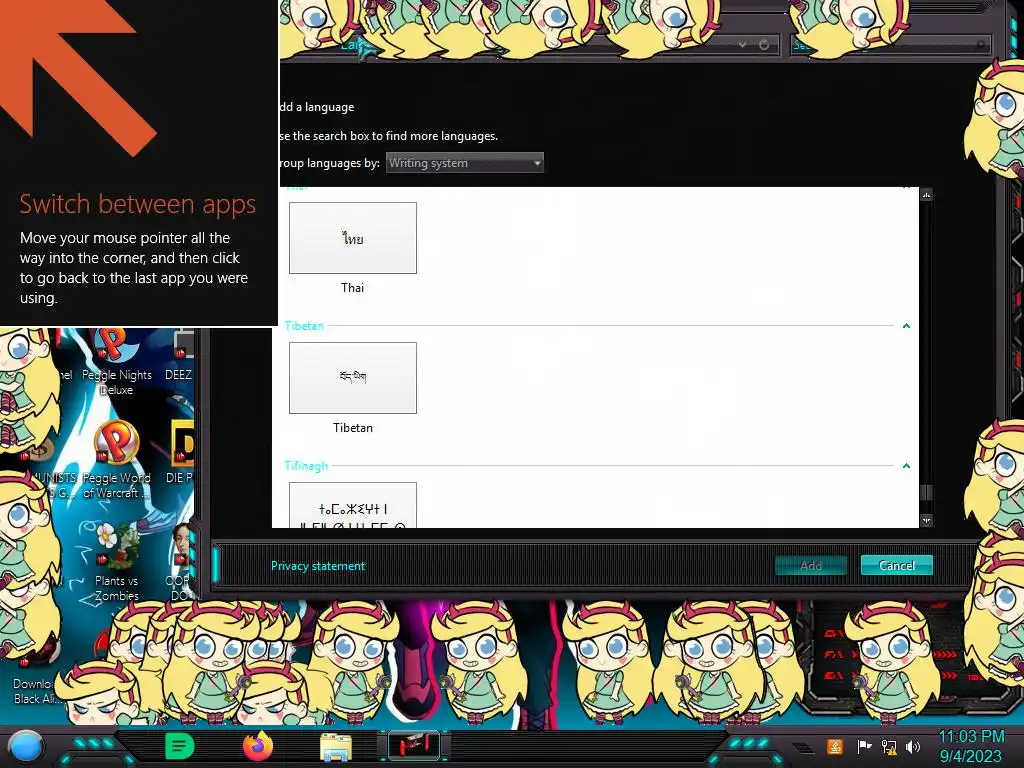Open the volume speaker tray icon
The image size is (1024, 768).
913,746
